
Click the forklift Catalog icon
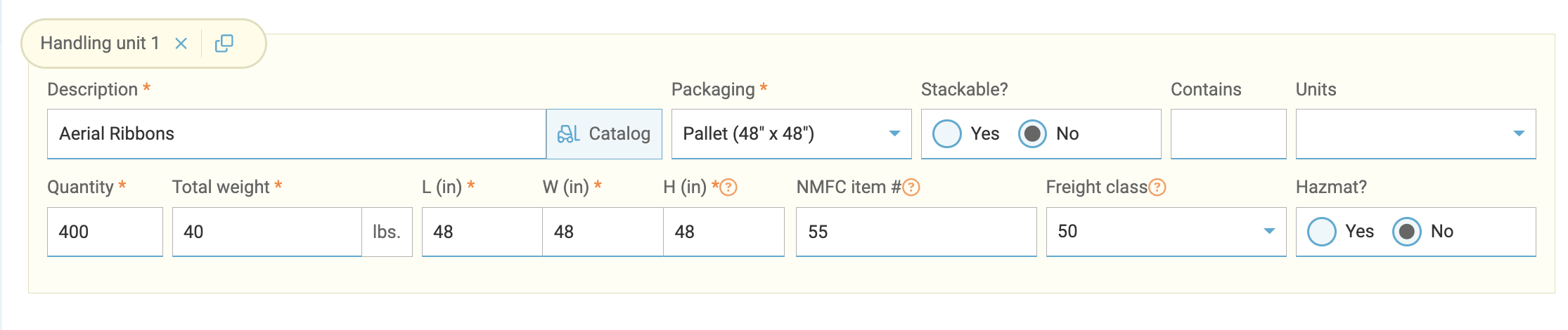[568, 133]
